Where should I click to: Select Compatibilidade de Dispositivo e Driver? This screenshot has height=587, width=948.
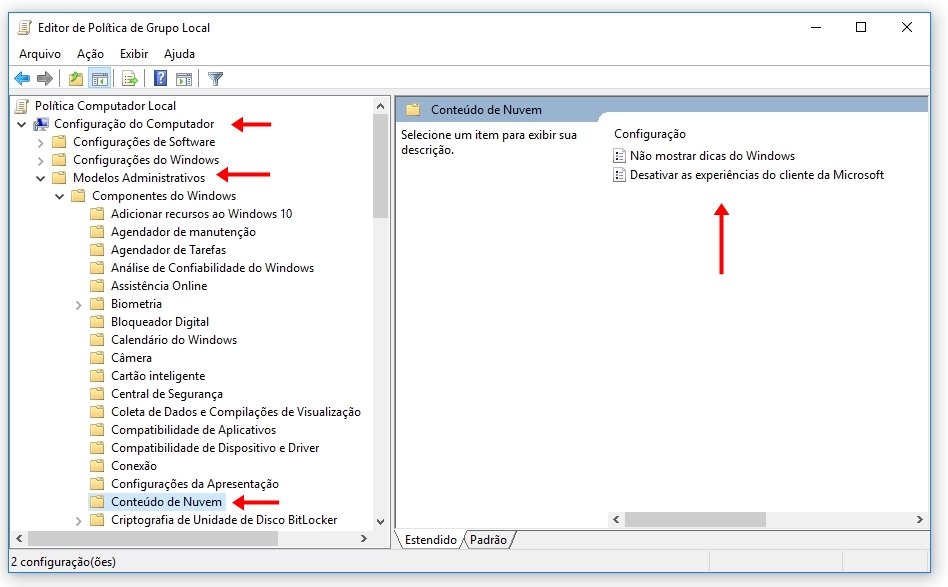tap(215, 448)
